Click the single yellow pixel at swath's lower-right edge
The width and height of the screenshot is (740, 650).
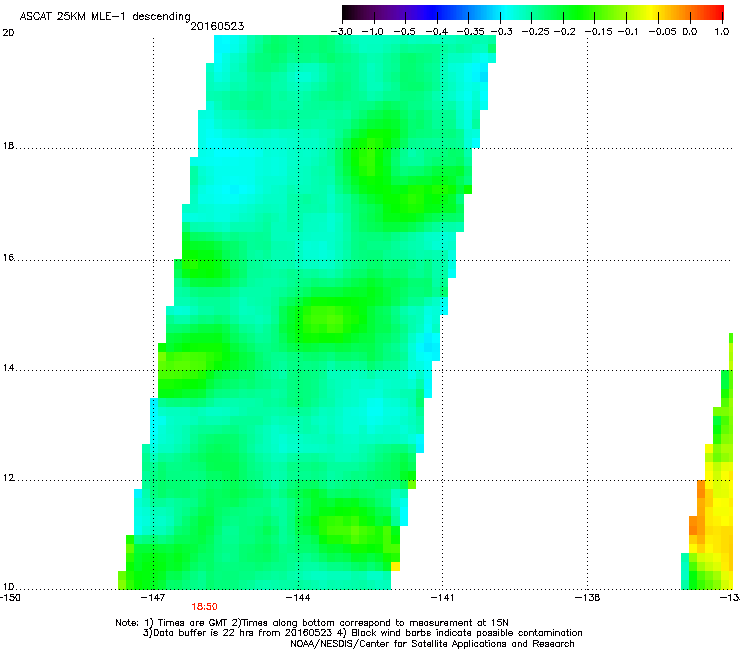pyautogui.click(x=395, y=566)
